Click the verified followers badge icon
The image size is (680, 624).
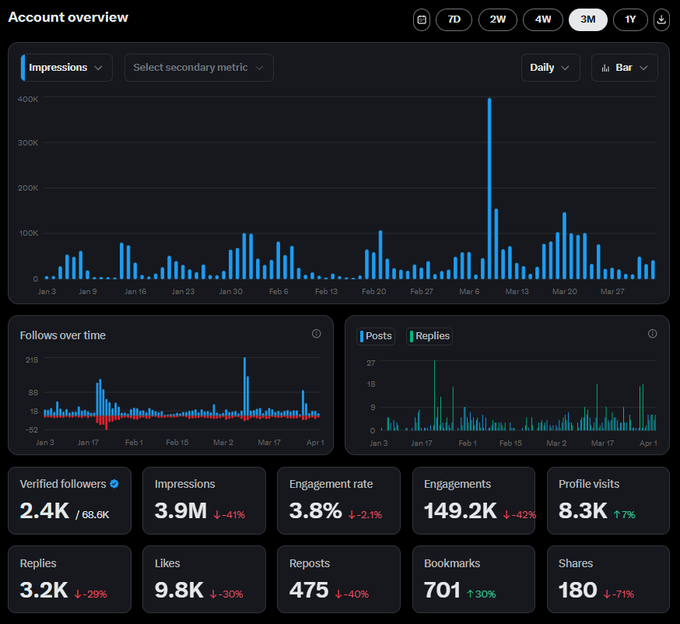[x=115, y=484]
